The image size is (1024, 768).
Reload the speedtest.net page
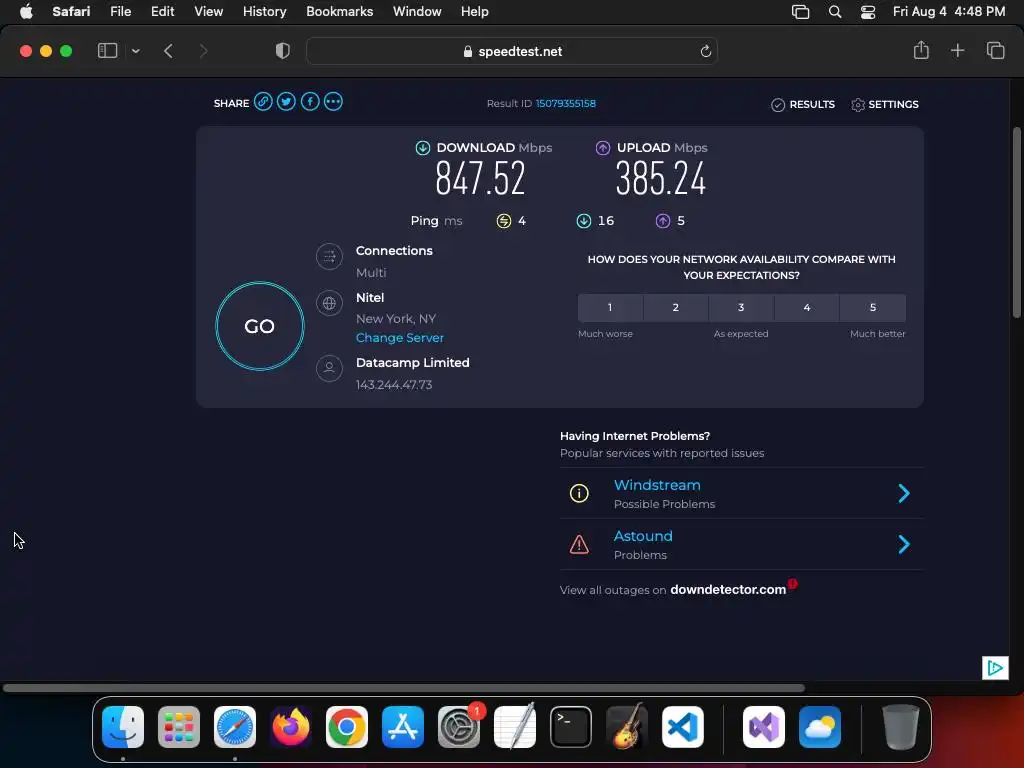705,51
